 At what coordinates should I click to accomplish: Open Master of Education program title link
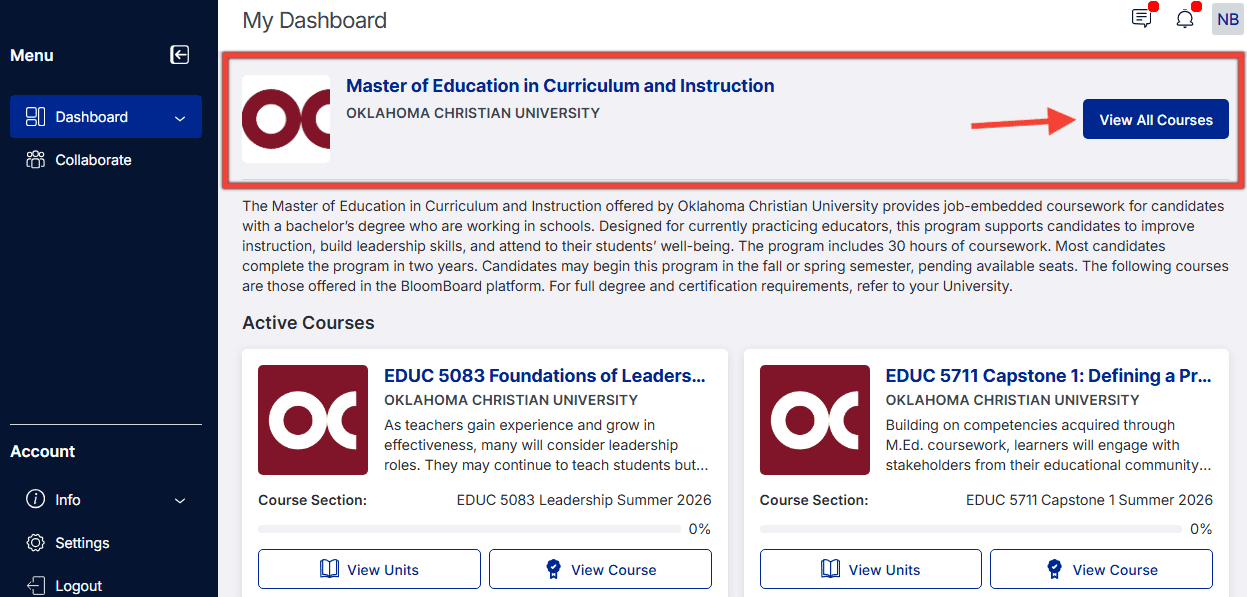(x=560, y=86)
